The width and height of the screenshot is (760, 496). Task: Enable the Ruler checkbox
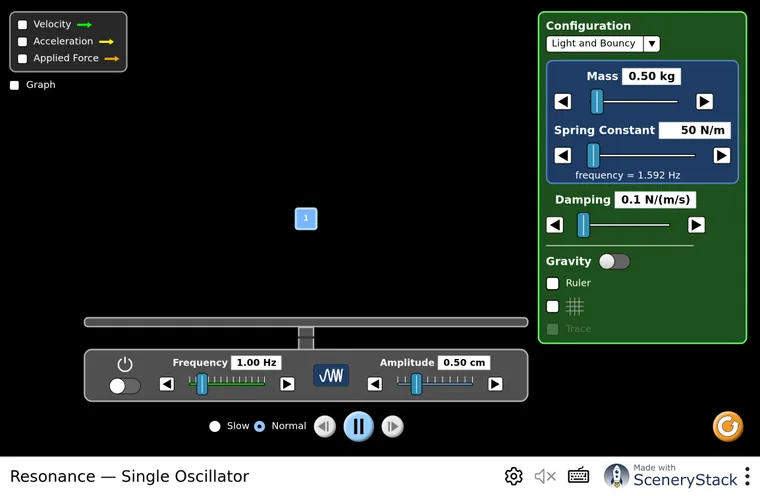(x=553, y=283)
